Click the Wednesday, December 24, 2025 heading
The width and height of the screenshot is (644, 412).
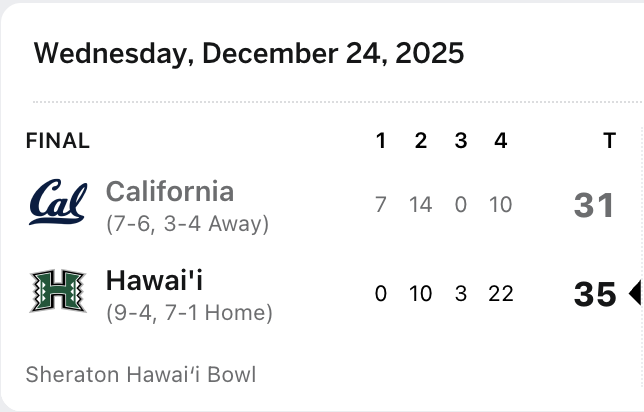tap(249, 53)
